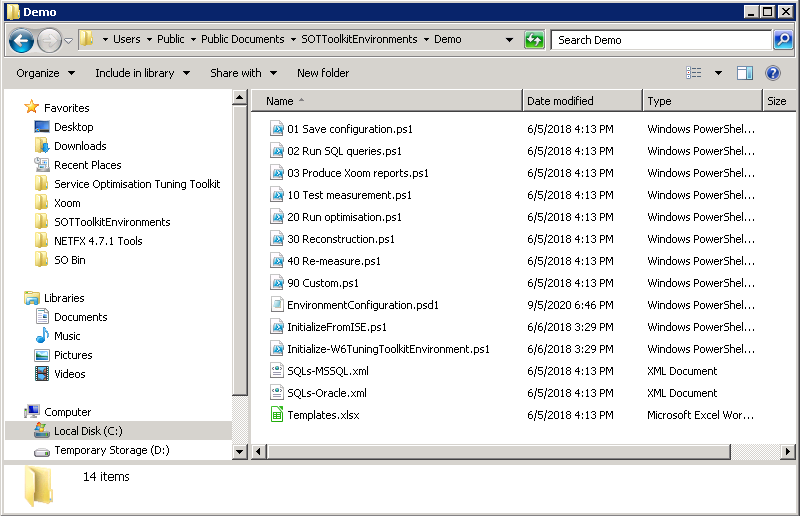Viewport: 800px width, 516px height.
Task: Open the Include in library menu
Action: [142, 73]
